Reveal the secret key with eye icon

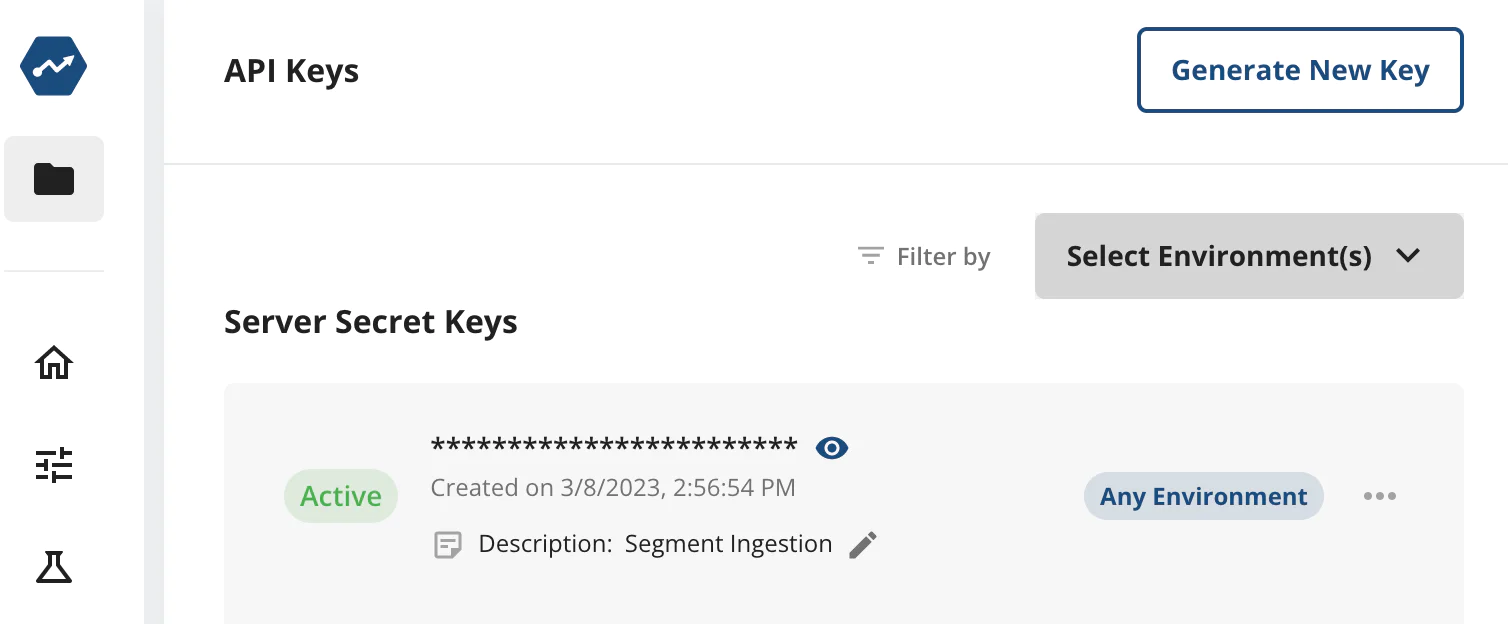[832, 448]
